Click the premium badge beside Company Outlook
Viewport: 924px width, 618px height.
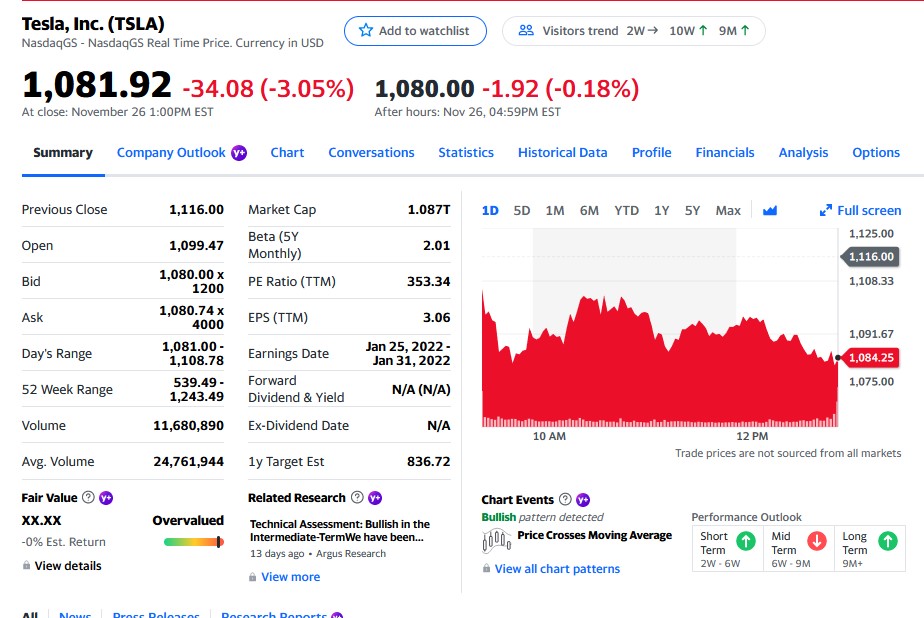239,153
